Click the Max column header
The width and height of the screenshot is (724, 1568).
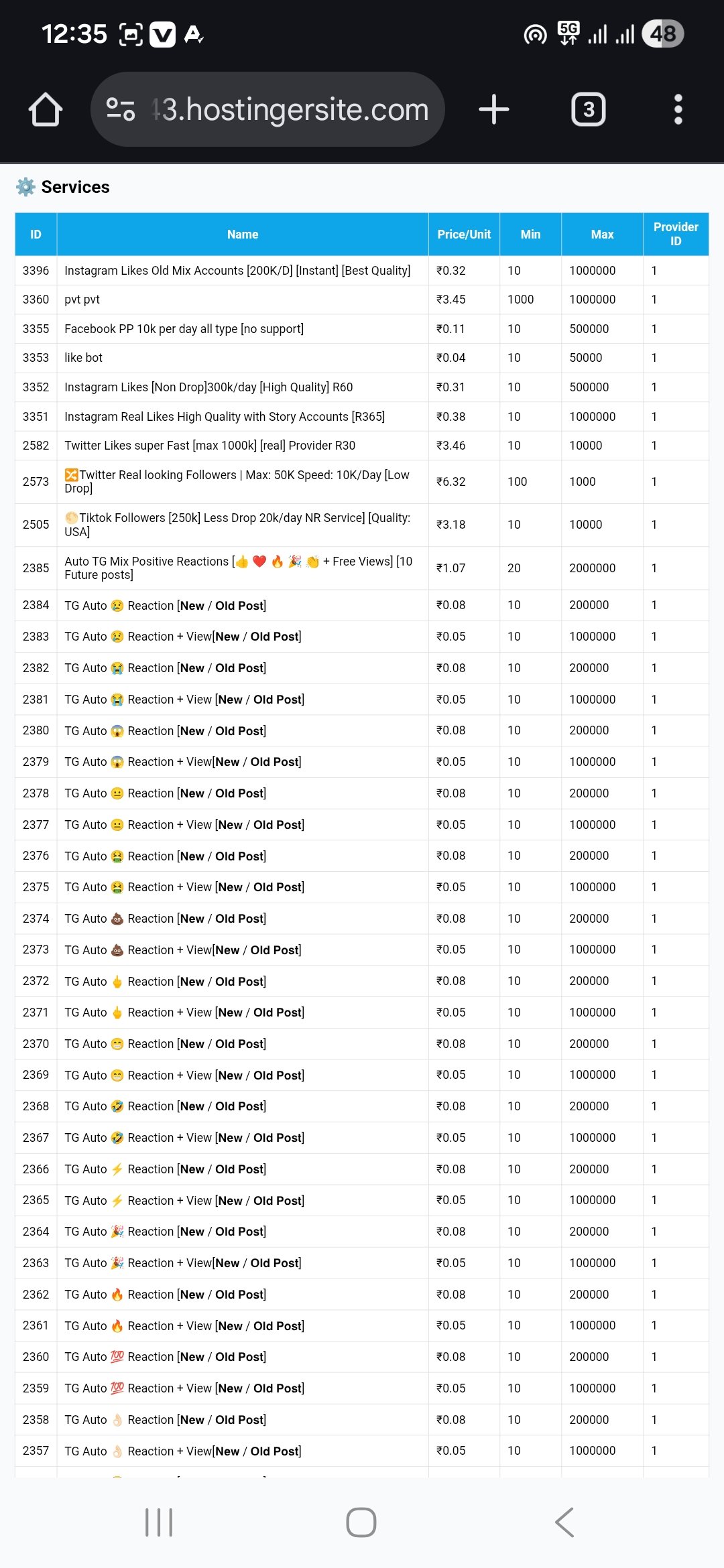[x=602, y=235]
